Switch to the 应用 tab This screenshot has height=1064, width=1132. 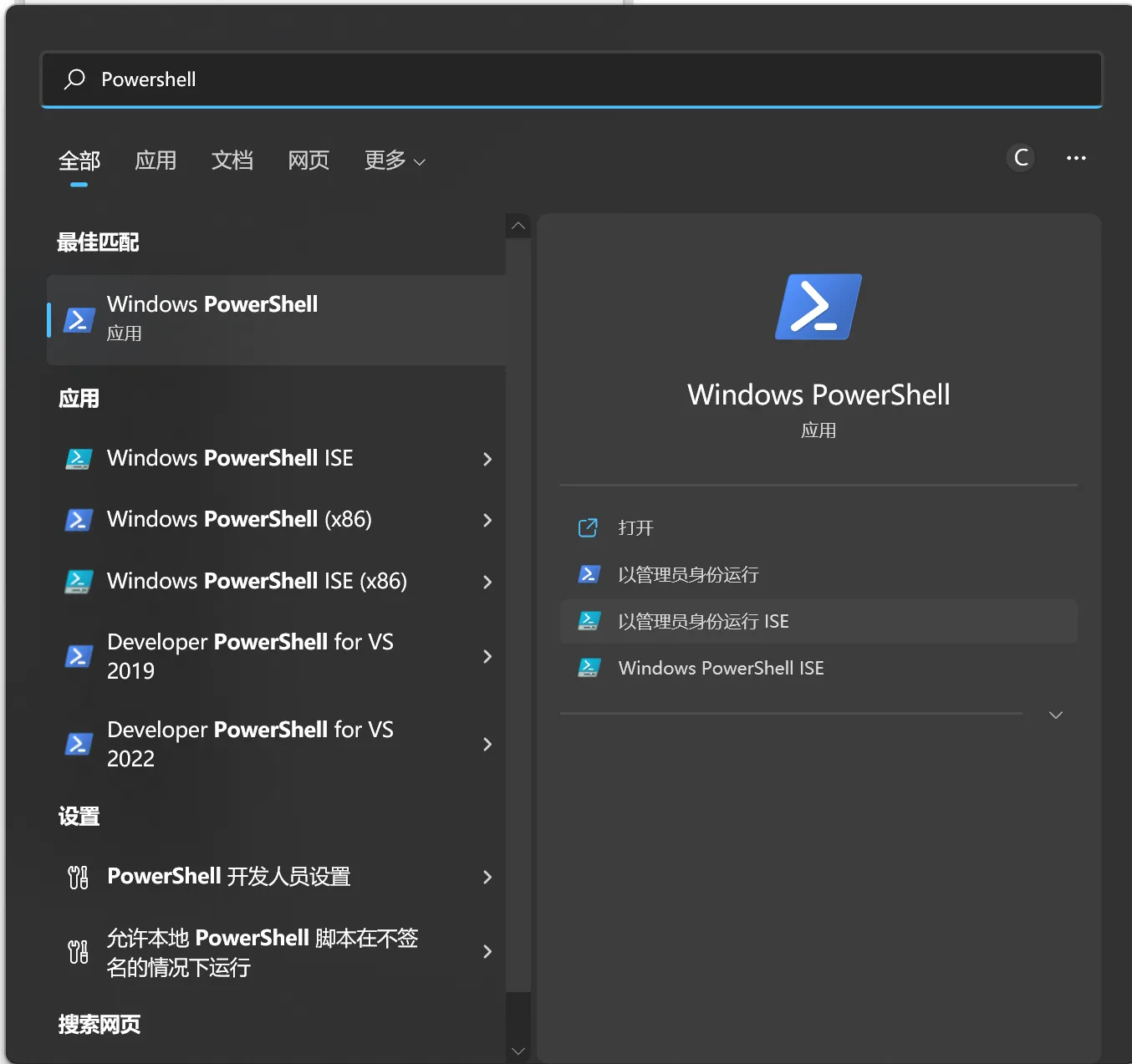tap(156, 160)
